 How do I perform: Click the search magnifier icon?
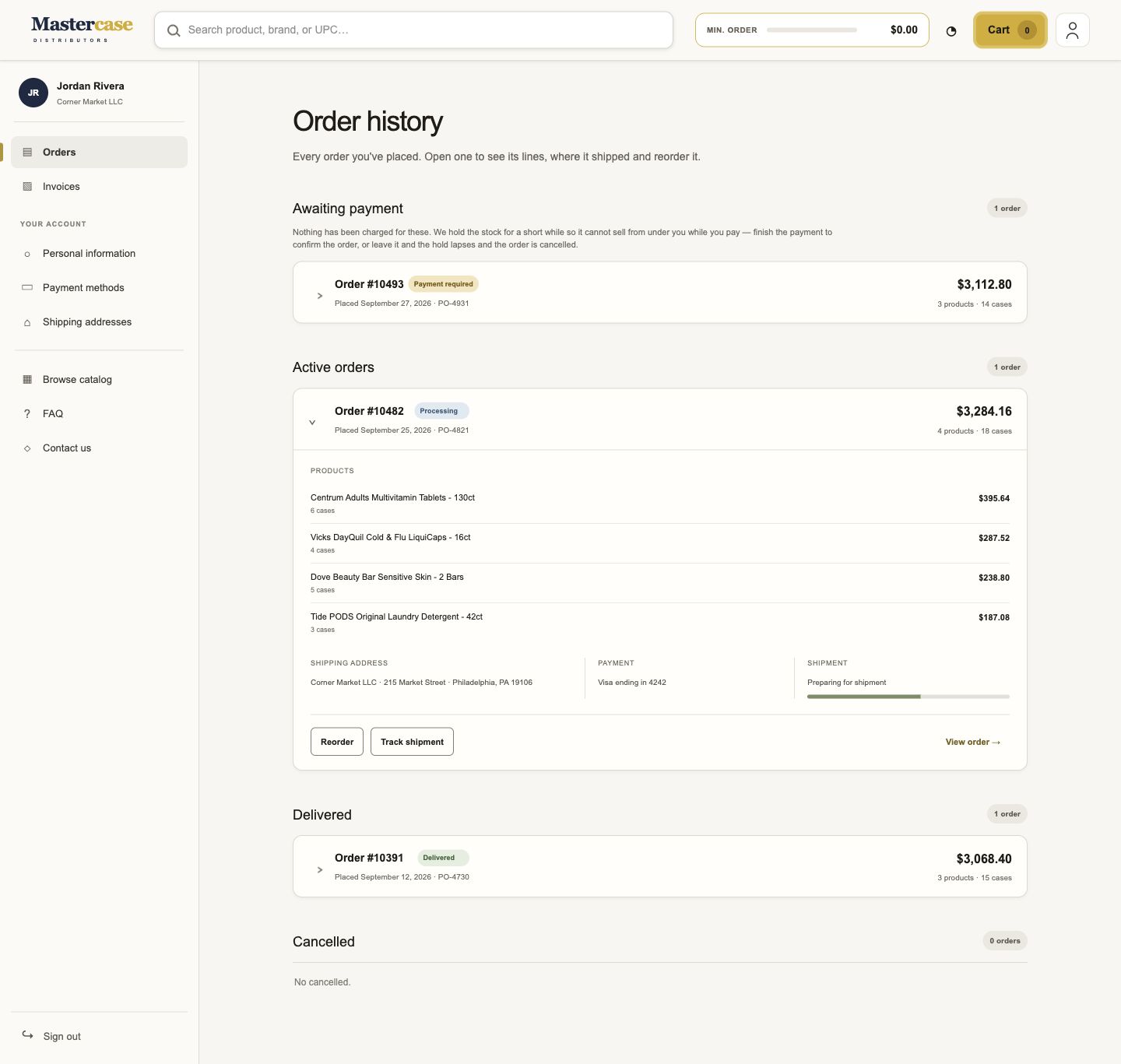pos(174,30)
